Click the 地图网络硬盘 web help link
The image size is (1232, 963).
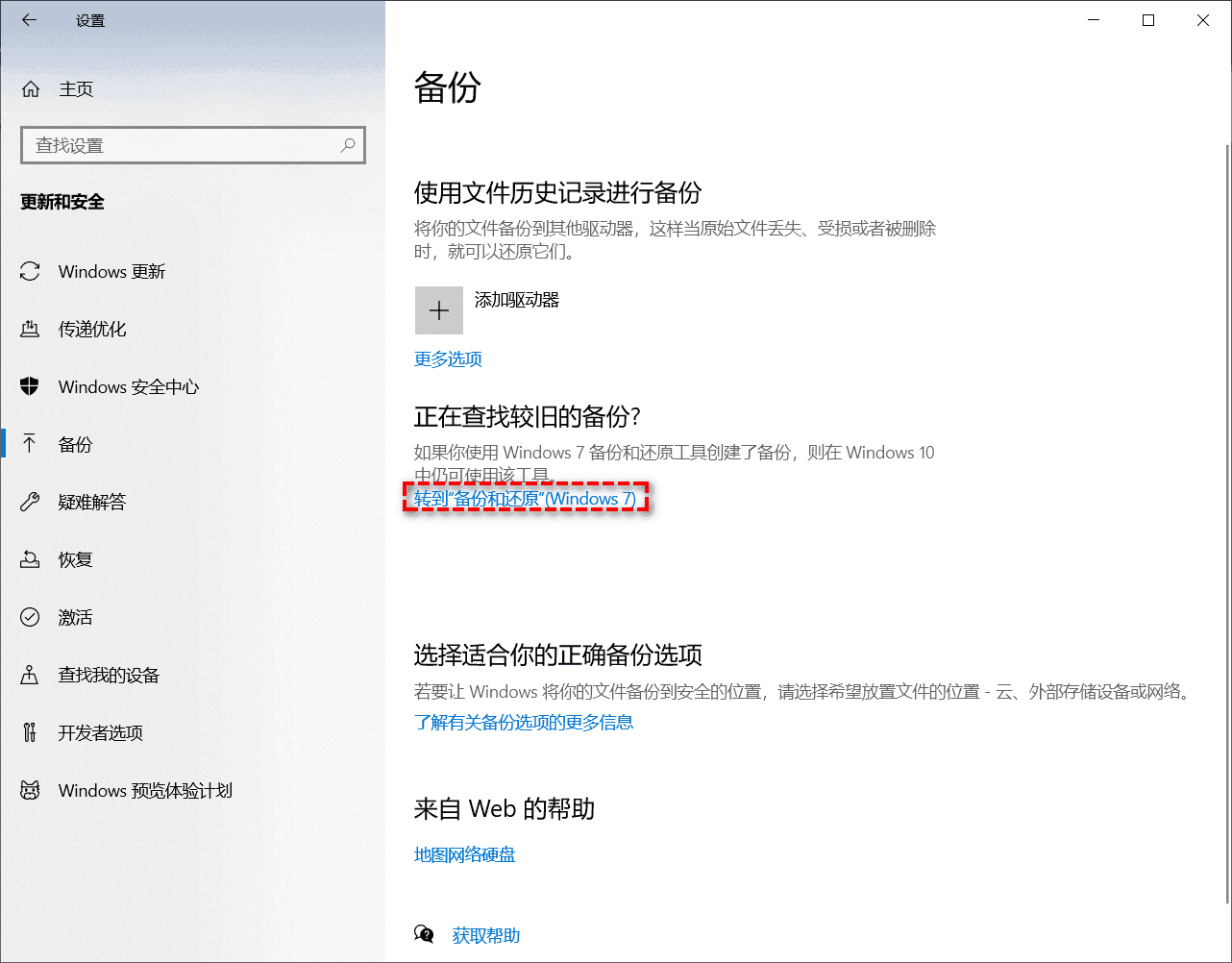[465, 855]
